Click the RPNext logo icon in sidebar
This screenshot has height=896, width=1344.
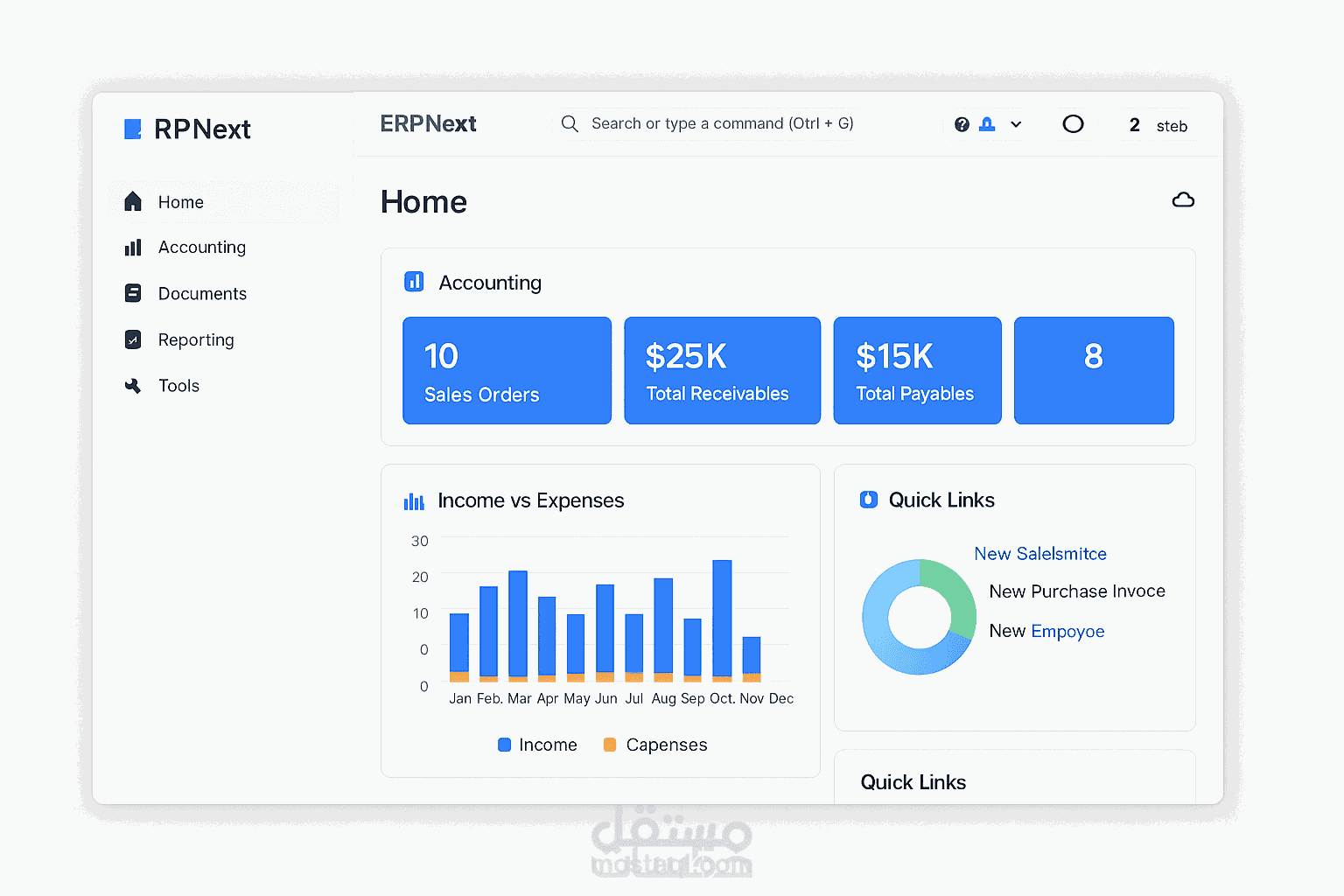(133, 129)
